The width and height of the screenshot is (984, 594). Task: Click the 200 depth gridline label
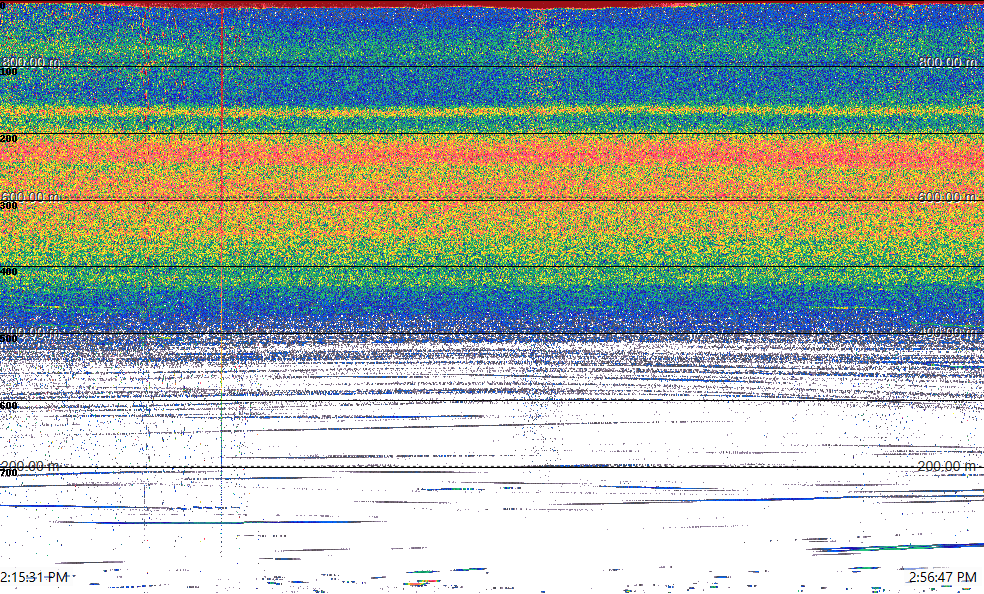coord(9,139)
